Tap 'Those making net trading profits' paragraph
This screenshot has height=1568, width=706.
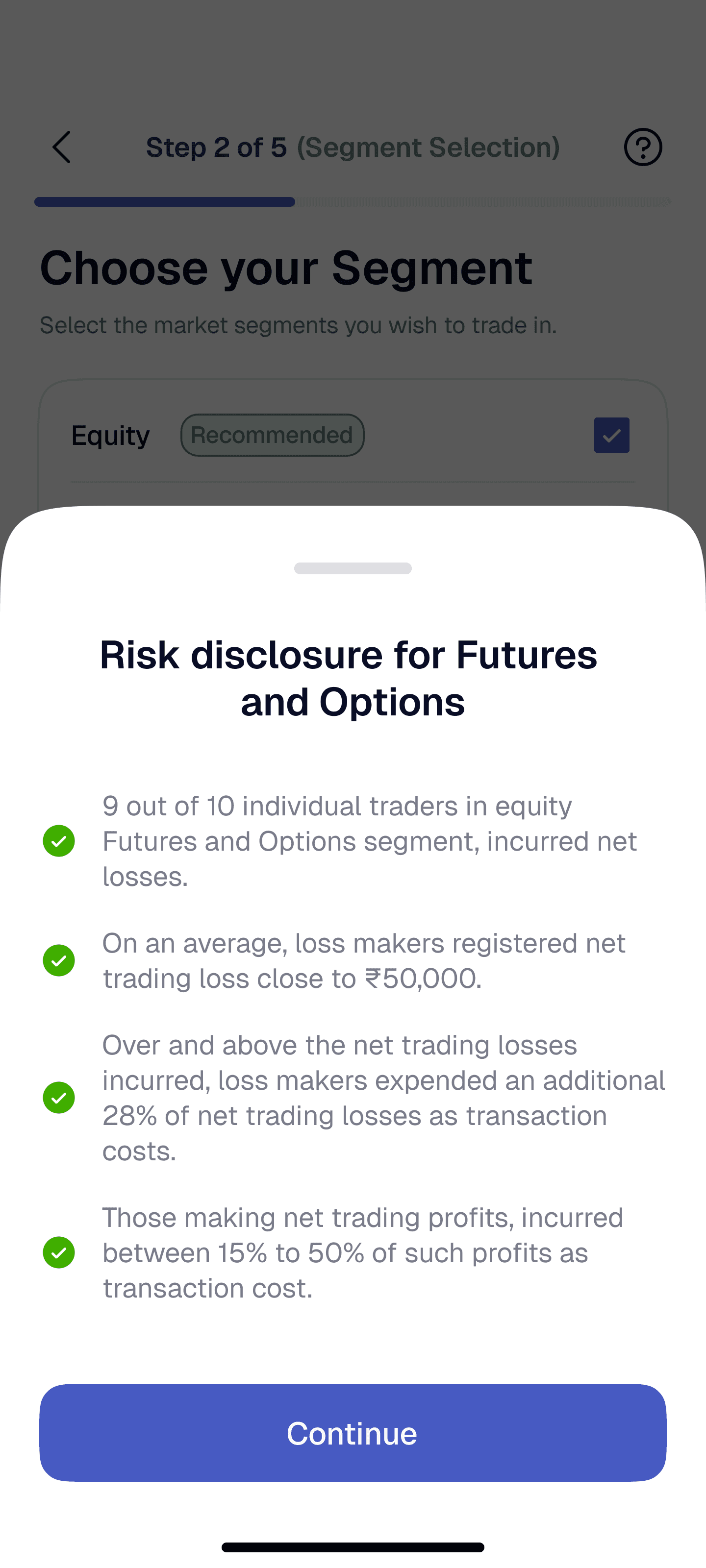tap(363, 1253)
